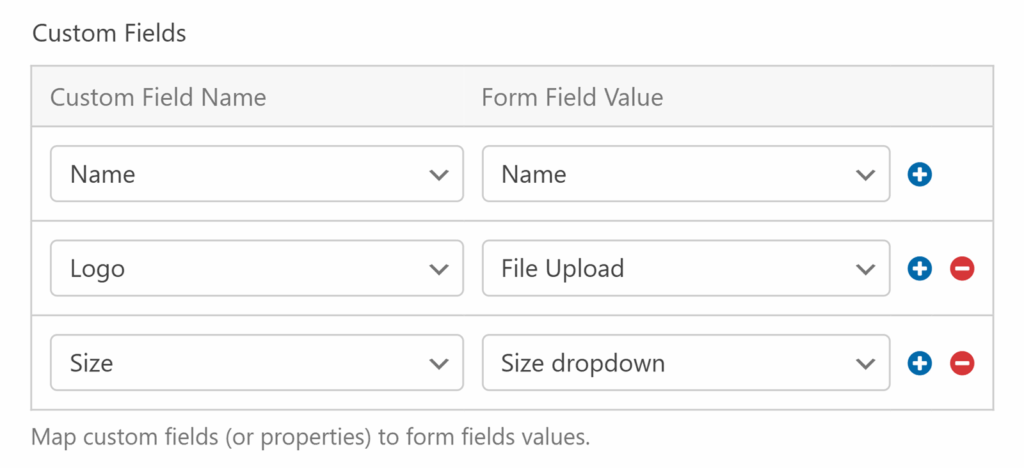Screen dimensions: 1024x468
Task: Click the plus icon in the Logo row
Action: [x=920, y=268]
